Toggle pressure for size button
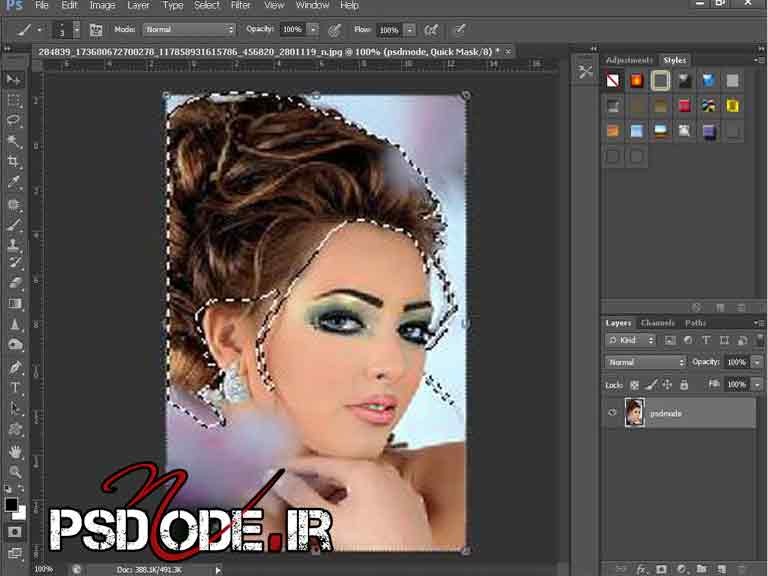This screenshot has width=768, height=576. click(460, 29)
